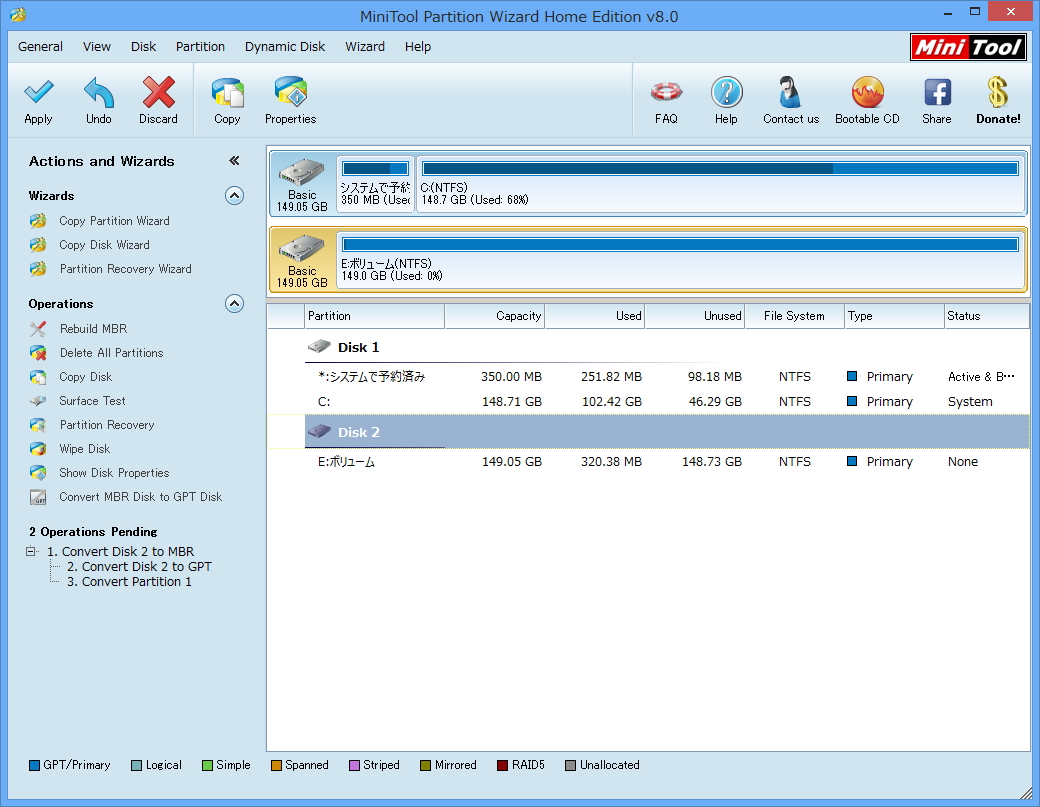
Task: Open the Disk menu
Action: [143, 46]
